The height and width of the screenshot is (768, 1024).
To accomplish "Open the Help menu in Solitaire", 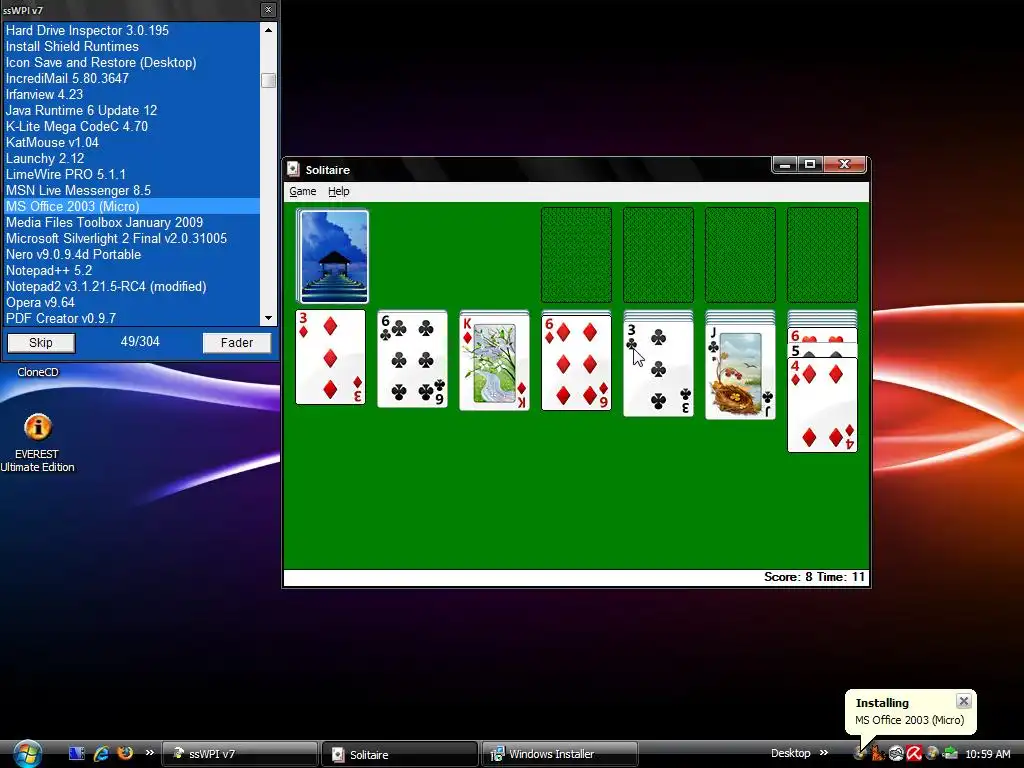I will 338,191.
